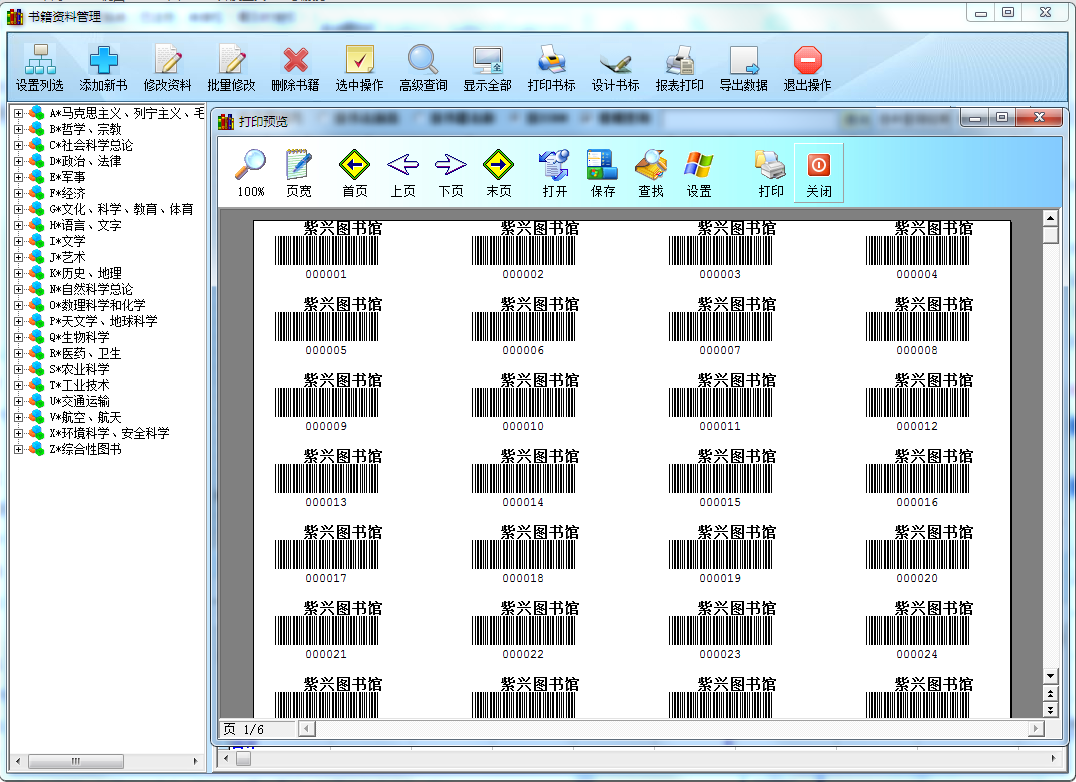Select the X*环境科学、安全科学 category

(x=109, y=434)
